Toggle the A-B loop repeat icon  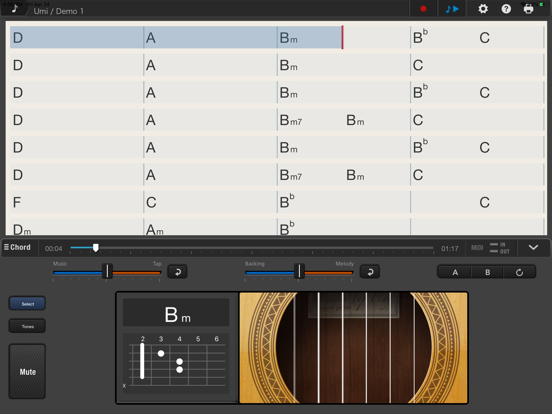click(519, 272)
